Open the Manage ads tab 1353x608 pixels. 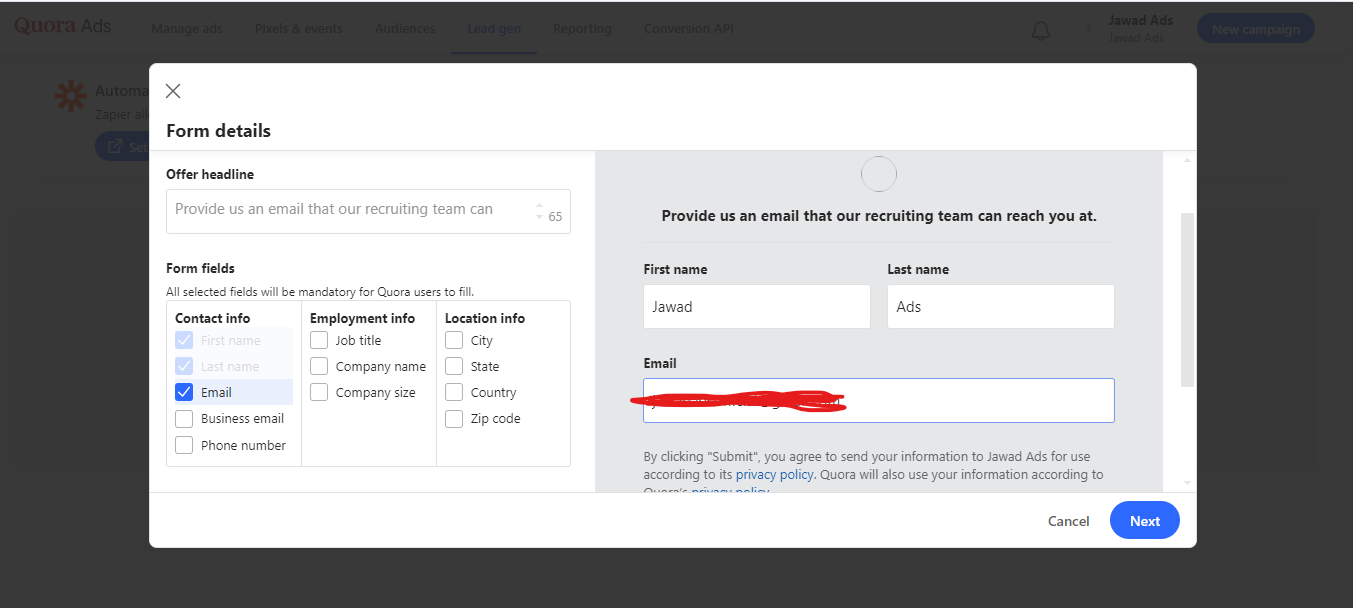point(187,29)
